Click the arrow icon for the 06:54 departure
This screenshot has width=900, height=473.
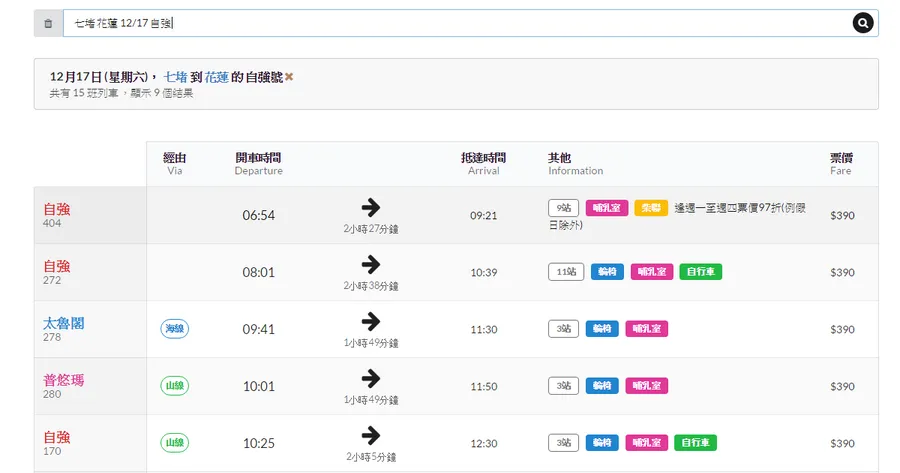point(371,207)
